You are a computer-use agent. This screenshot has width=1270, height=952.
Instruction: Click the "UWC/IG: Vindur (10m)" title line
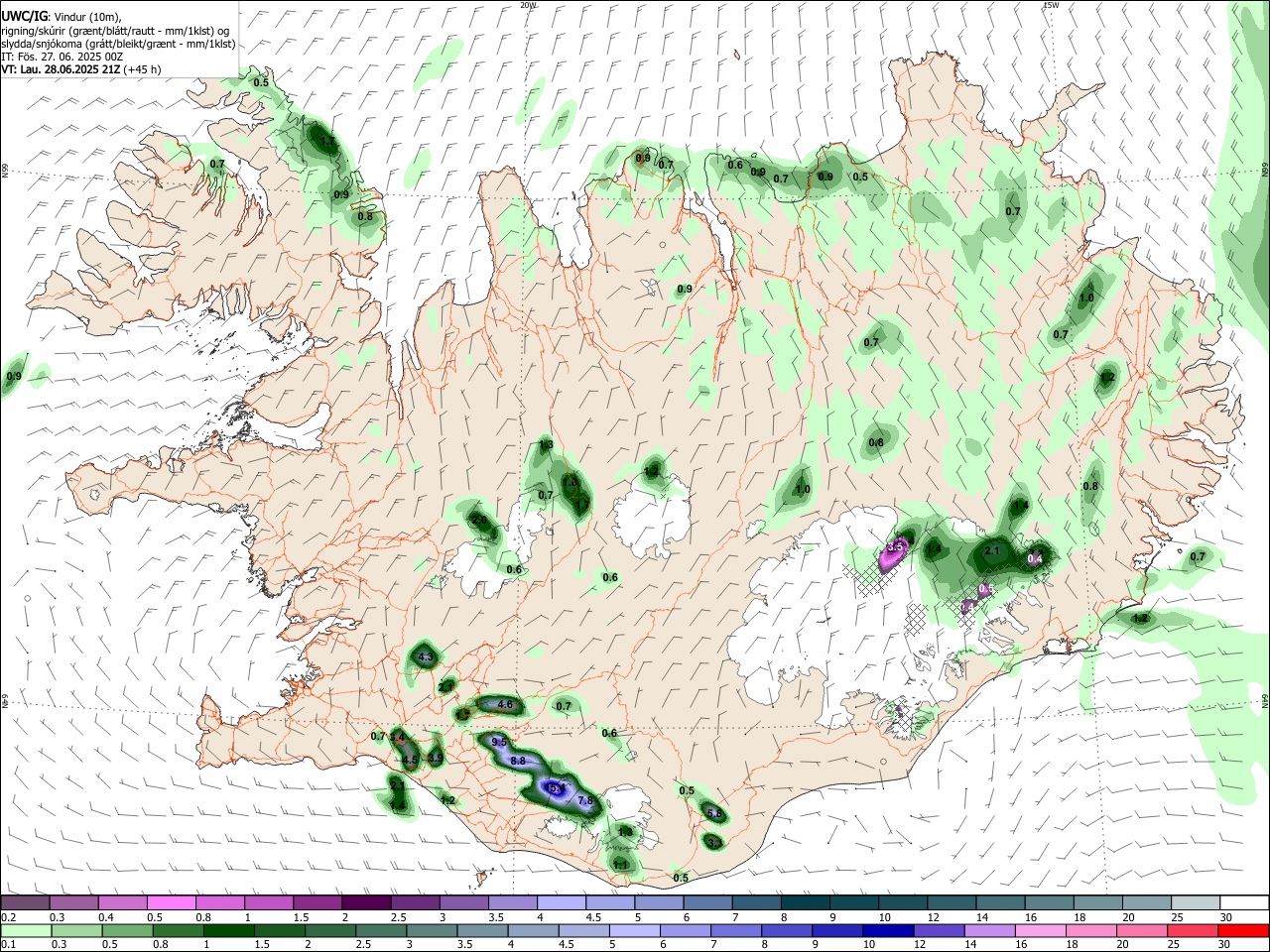point(62,17)
